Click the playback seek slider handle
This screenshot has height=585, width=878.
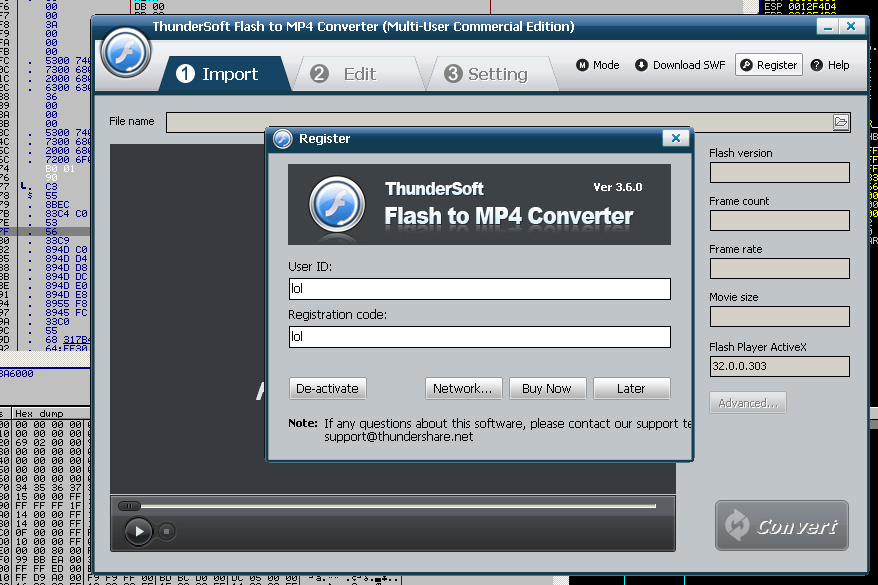[129, 506]
